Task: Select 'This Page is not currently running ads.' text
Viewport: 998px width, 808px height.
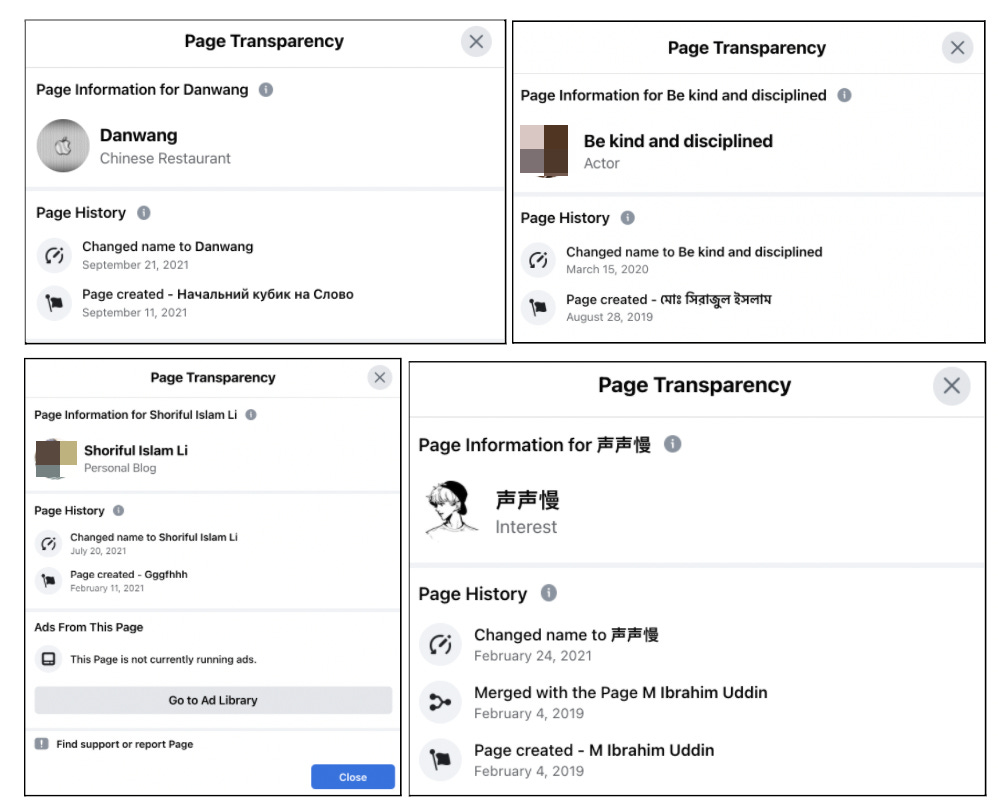Action: pyautogui.click(x=164, y=660)
